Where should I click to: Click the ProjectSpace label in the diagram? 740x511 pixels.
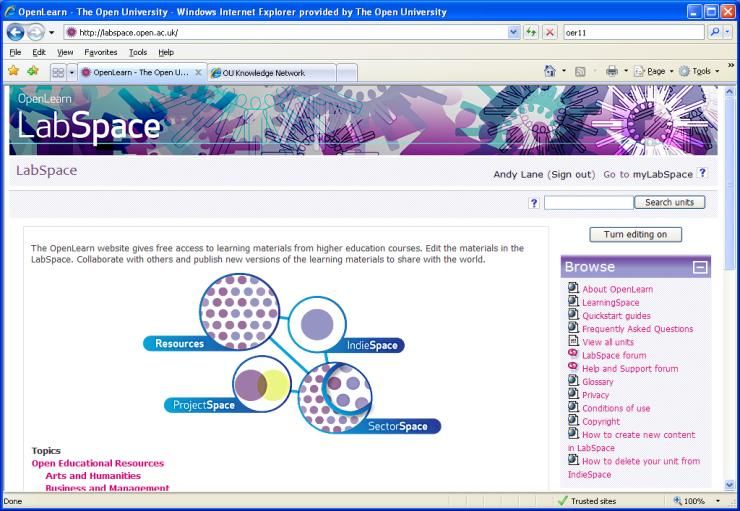pyautogui.click(x=203, y=405)
